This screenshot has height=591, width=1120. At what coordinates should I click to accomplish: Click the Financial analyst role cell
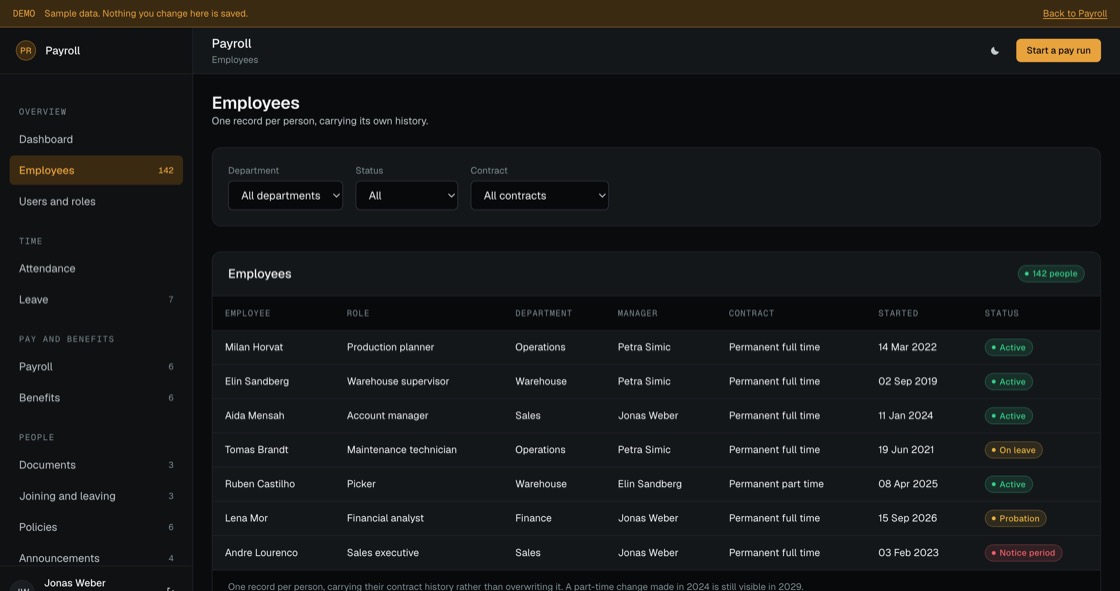tap(385, 519)
